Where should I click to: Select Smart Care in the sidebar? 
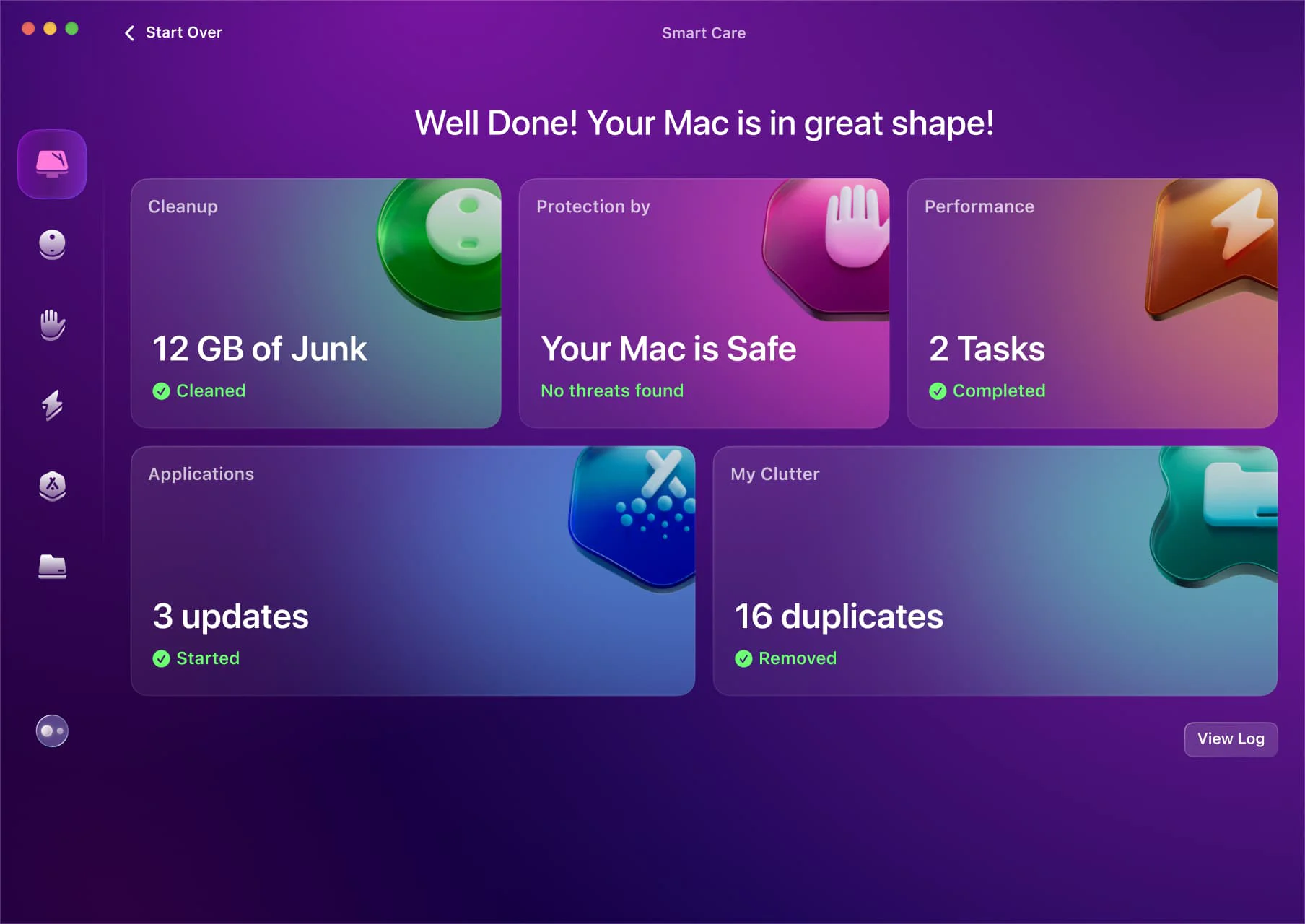click(51, 164)
